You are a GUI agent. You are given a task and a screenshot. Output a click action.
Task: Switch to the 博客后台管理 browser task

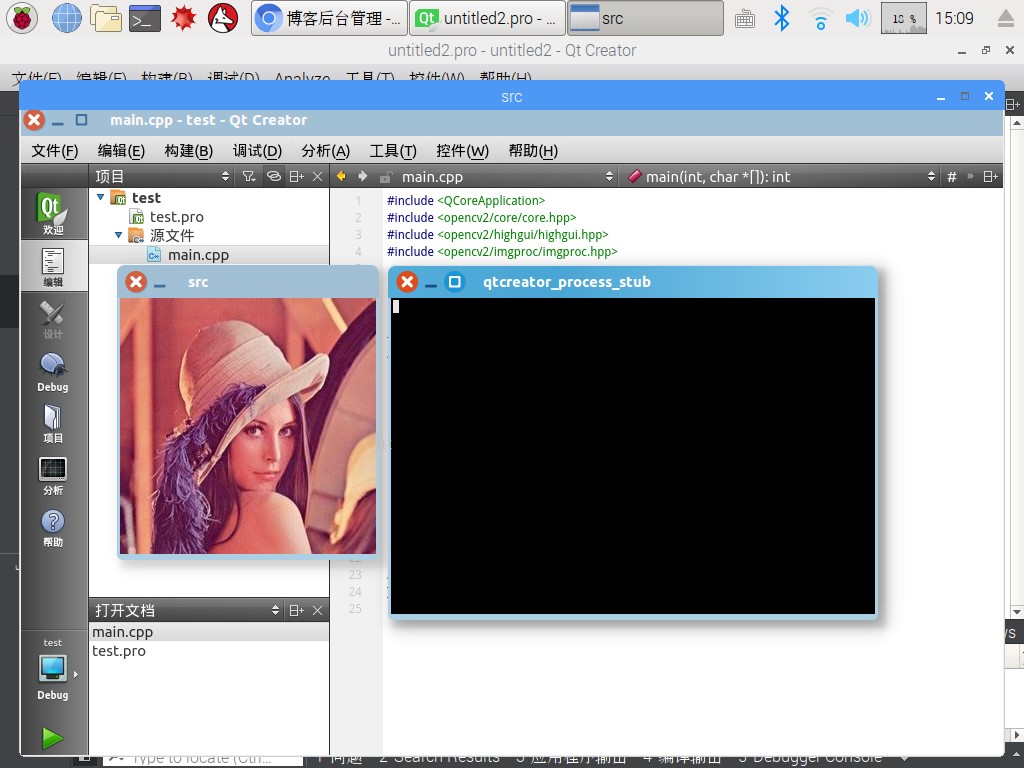tap(329, 18)
